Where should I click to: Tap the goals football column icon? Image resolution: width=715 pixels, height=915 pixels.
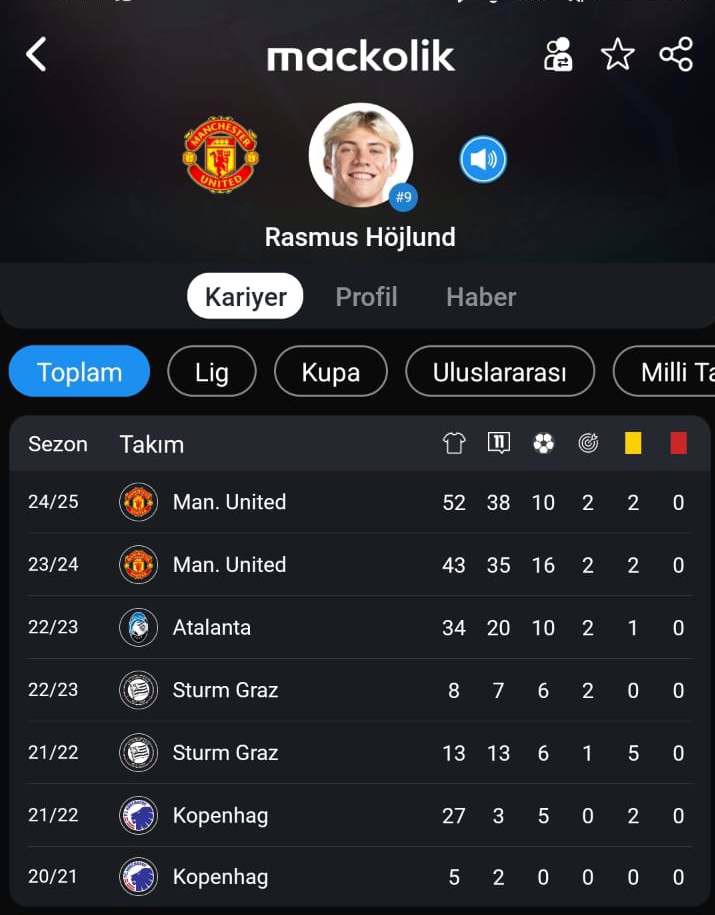coord(543,443)
